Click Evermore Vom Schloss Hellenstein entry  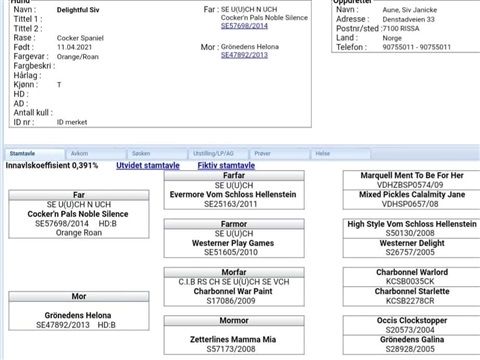click(x=233, y=194)
